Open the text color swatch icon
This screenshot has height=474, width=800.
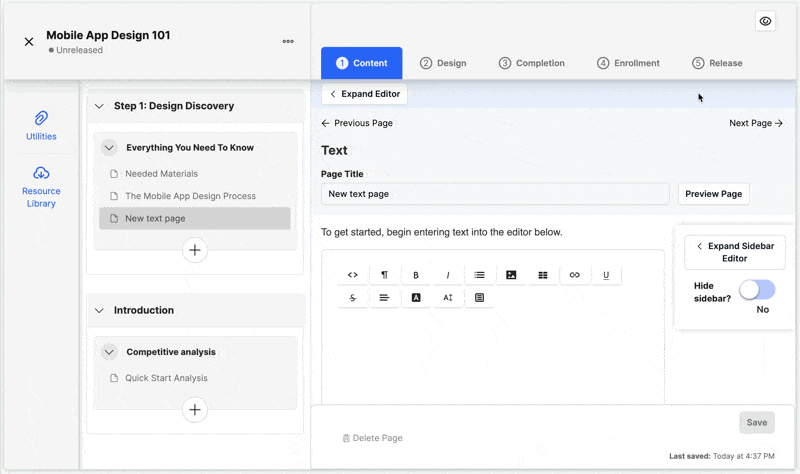[416, 297]
